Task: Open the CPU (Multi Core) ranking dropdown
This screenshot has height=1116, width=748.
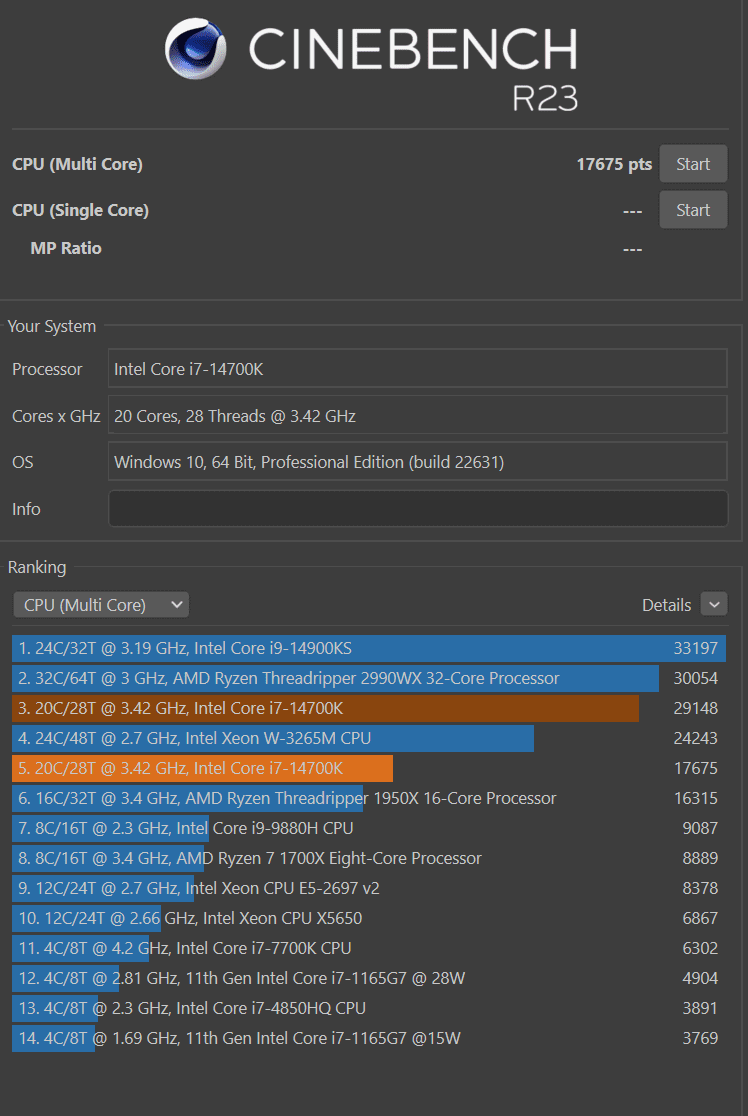Action: click(101, 605)
